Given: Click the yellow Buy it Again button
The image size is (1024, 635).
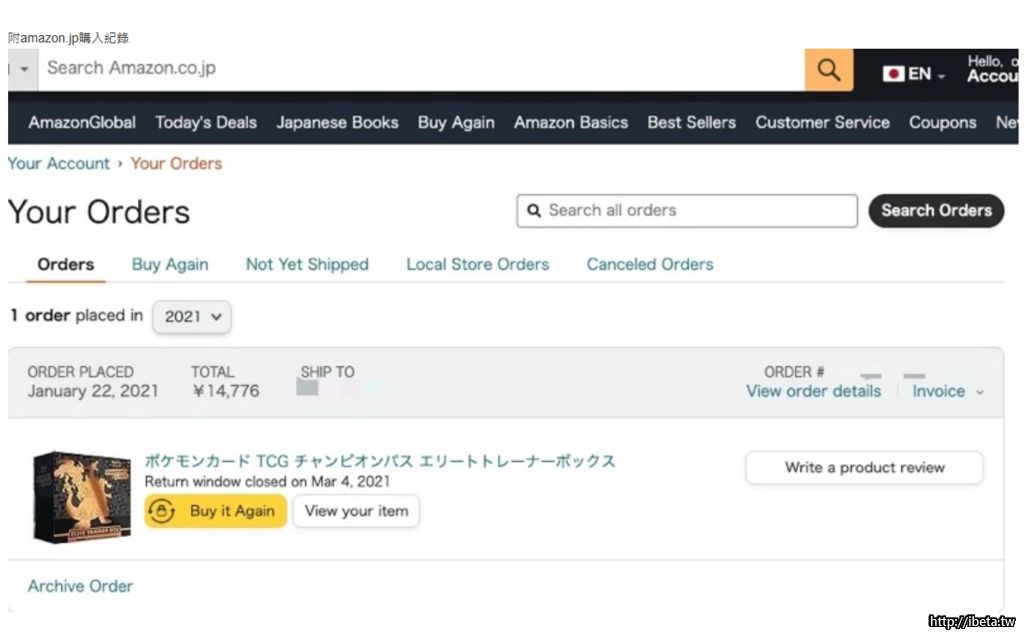Looking at the screenshot, I should click(216, 511).
